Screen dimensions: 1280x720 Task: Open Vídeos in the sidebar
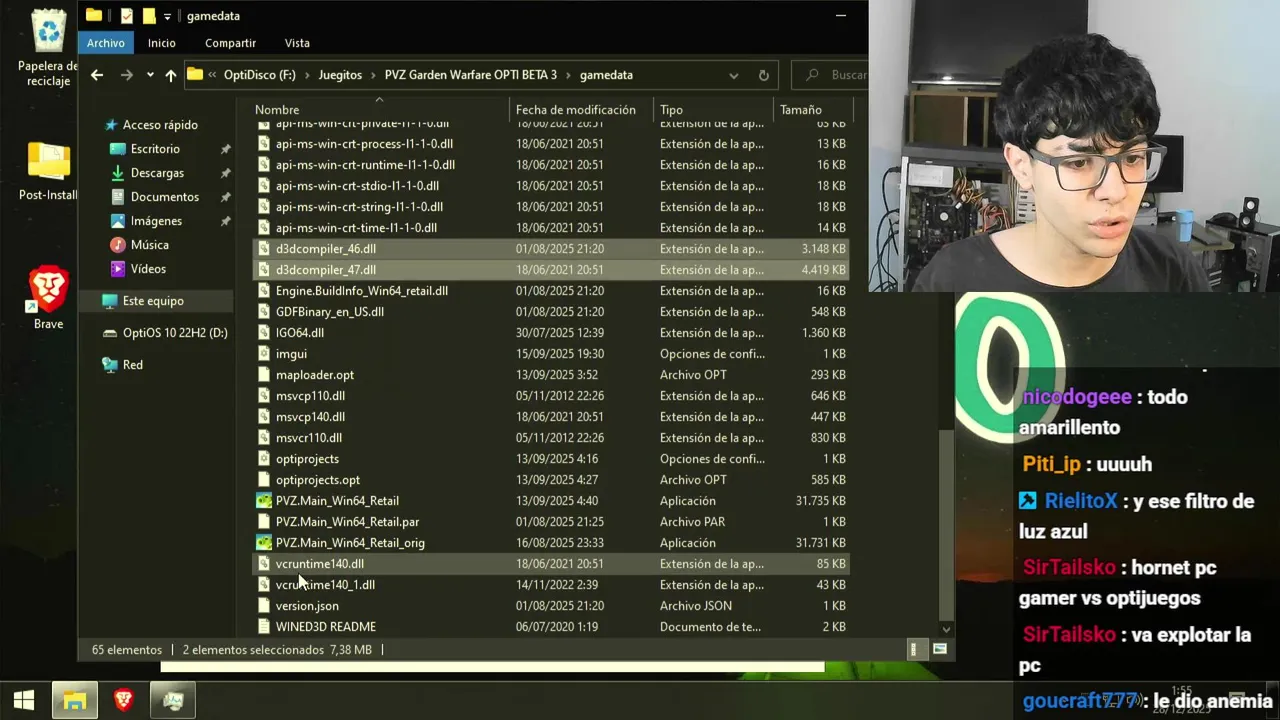point(148,269)
